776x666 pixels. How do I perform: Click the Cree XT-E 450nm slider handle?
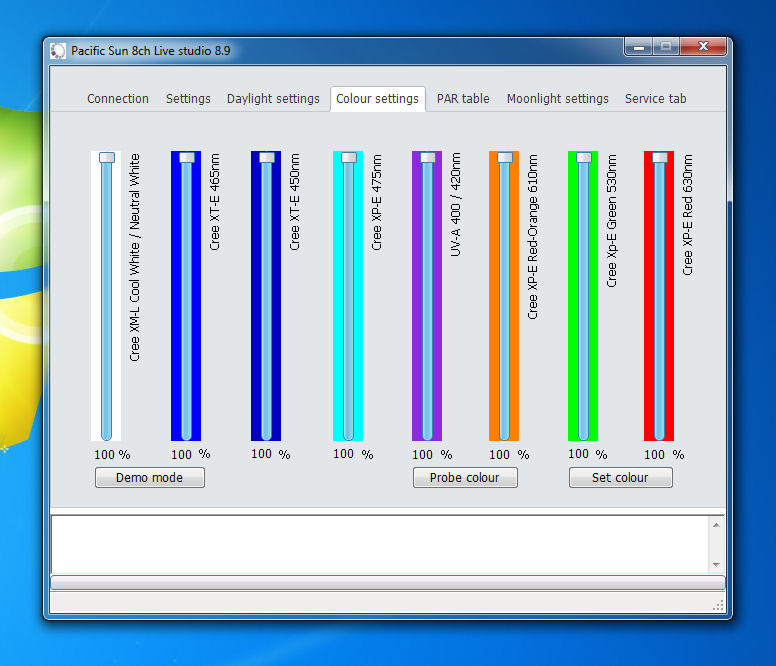tap(267, 157)
